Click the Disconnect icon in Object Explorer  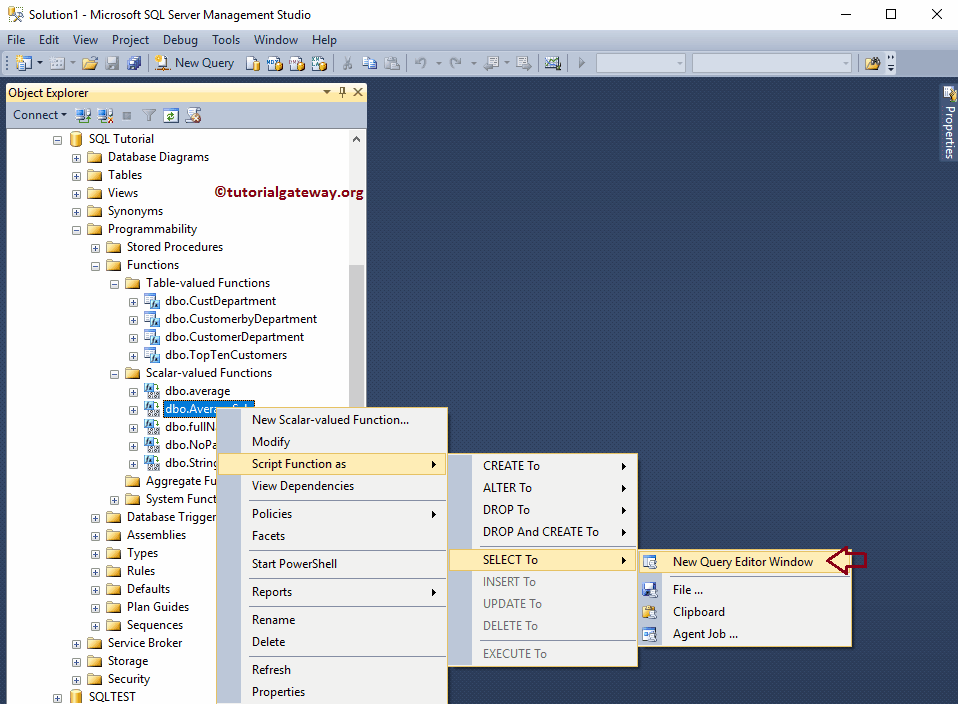[x=105, y=115]
